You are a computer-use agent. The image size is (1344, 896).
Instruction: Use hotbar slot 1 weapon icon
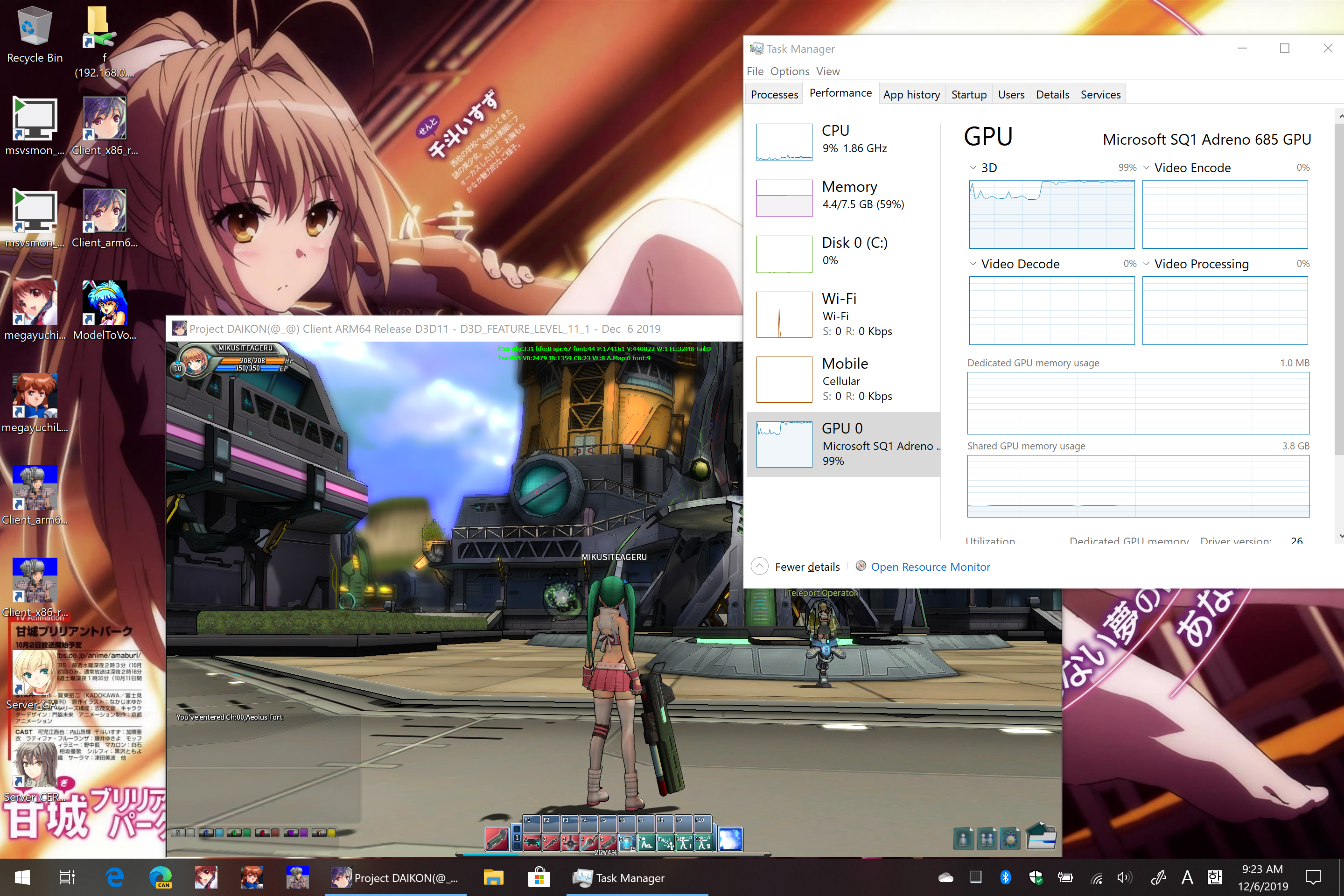532,842
